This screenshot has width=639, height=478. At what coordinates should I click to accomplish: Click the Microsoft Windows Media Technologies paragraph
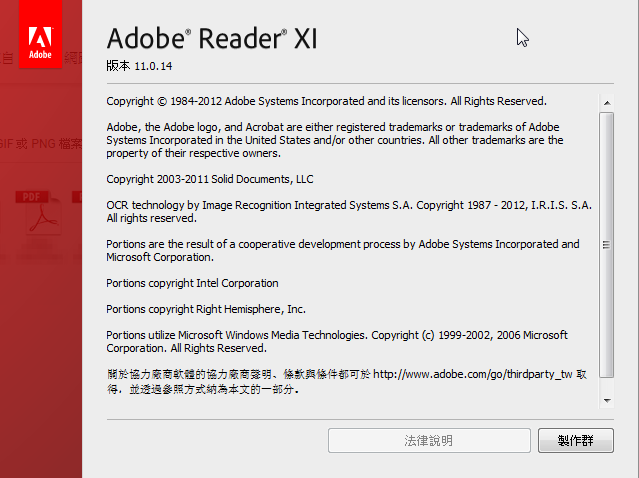pos(337,341)
